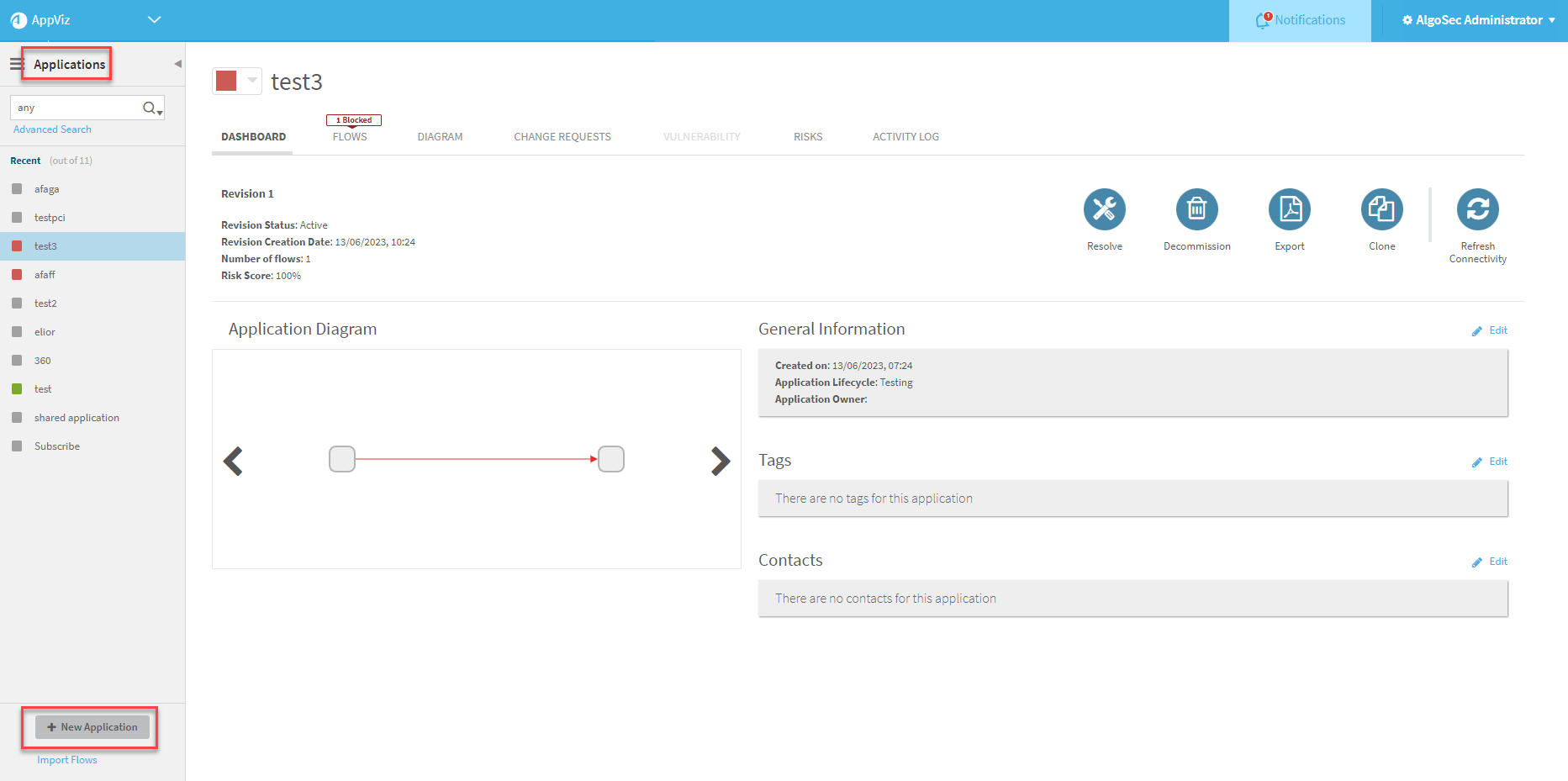This screenshot has width=1568, height=781.
Task: Switch to the Flows tab
Action: 350,137
